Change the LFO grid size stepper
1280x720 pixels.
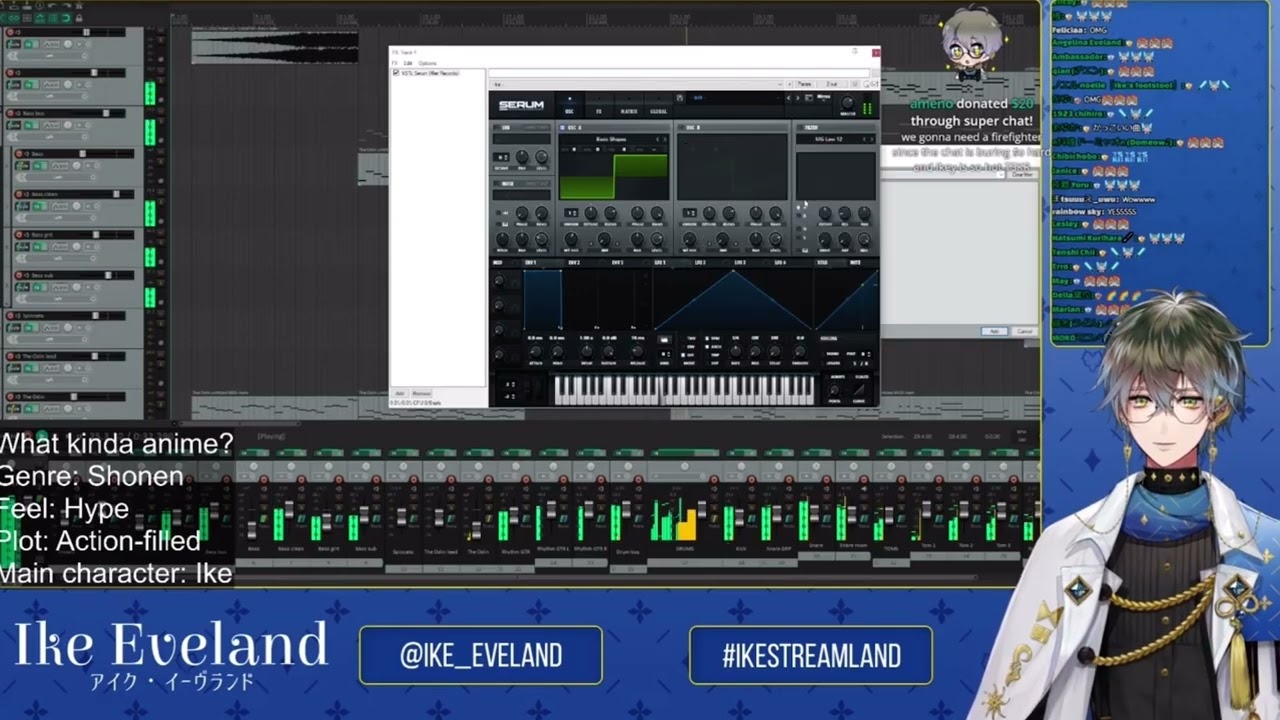coord(665,354)
